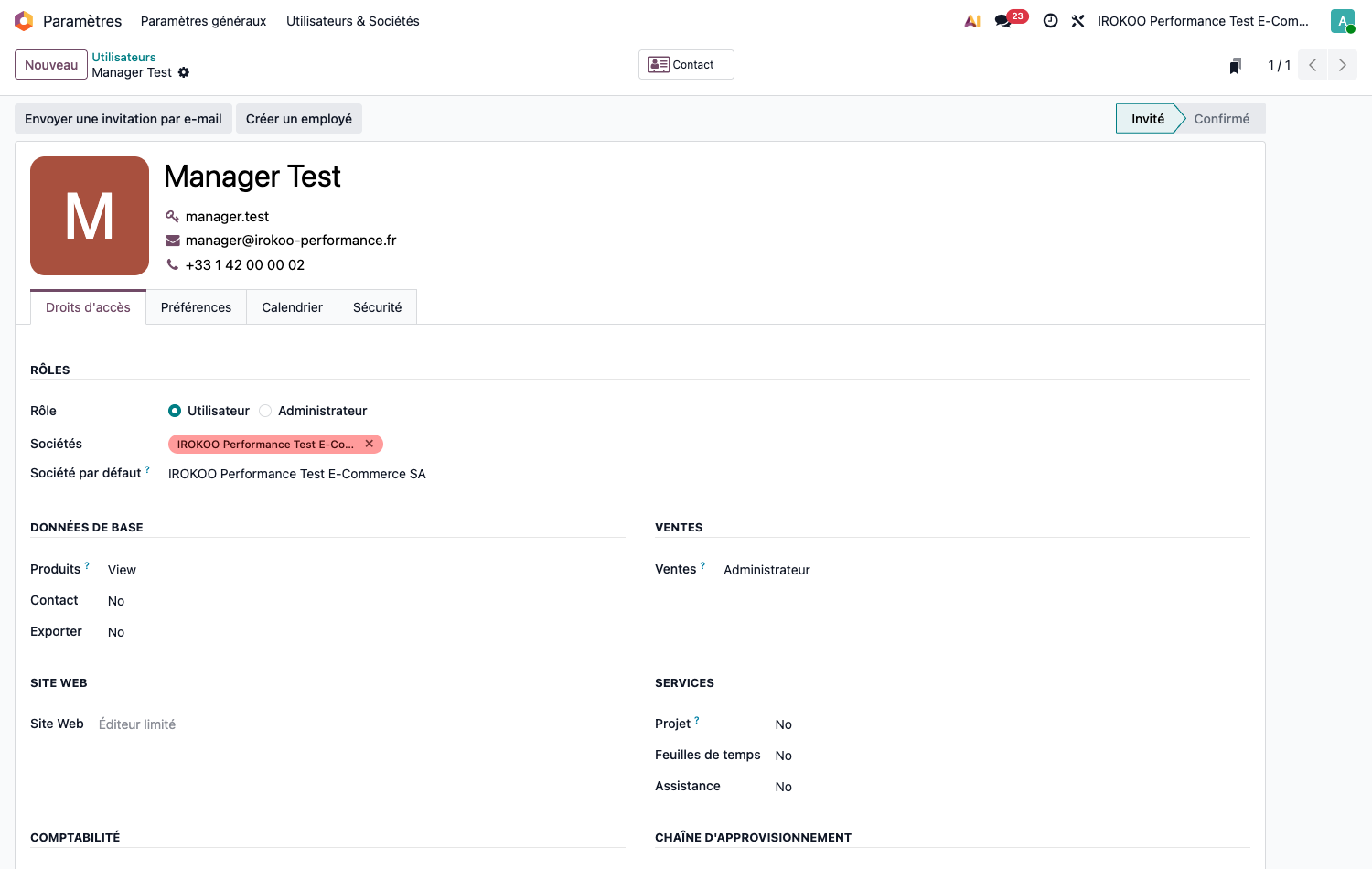Viewport: 1372px width, 869px height.
Task: Go to the next record arrow
Action: 1343,65
